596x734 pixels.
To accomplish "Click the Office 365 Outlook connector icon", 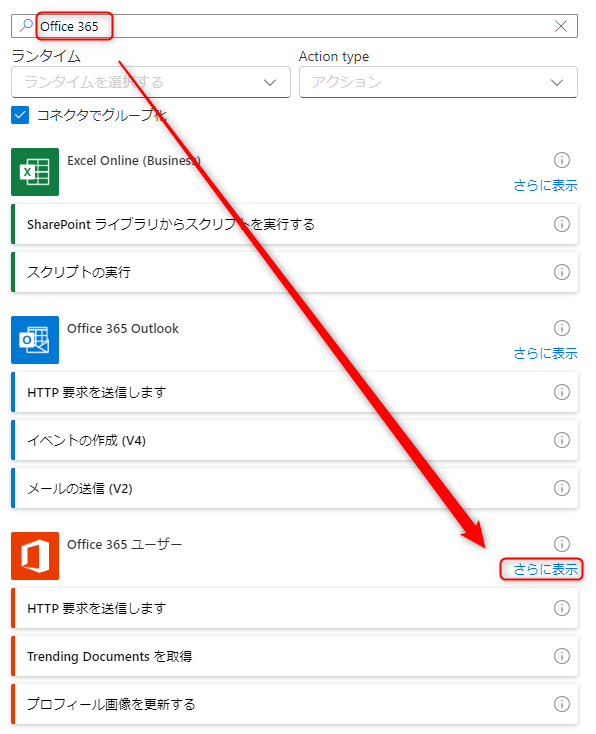I will tap(35, 340).
